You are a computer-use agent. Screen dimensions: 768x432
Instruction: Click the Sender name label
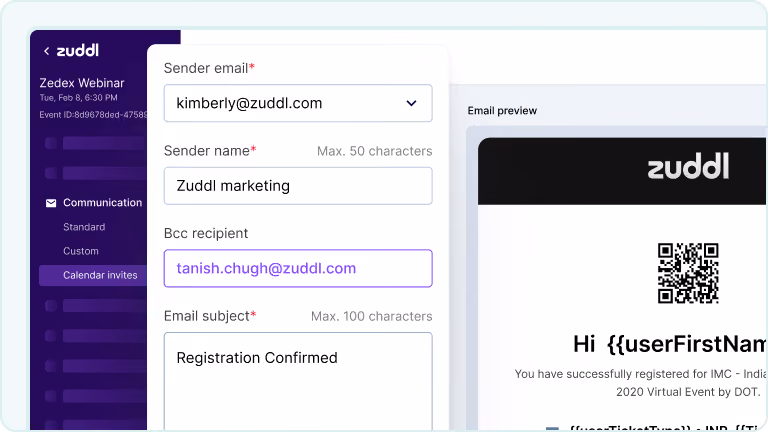[x=210, y=151]
